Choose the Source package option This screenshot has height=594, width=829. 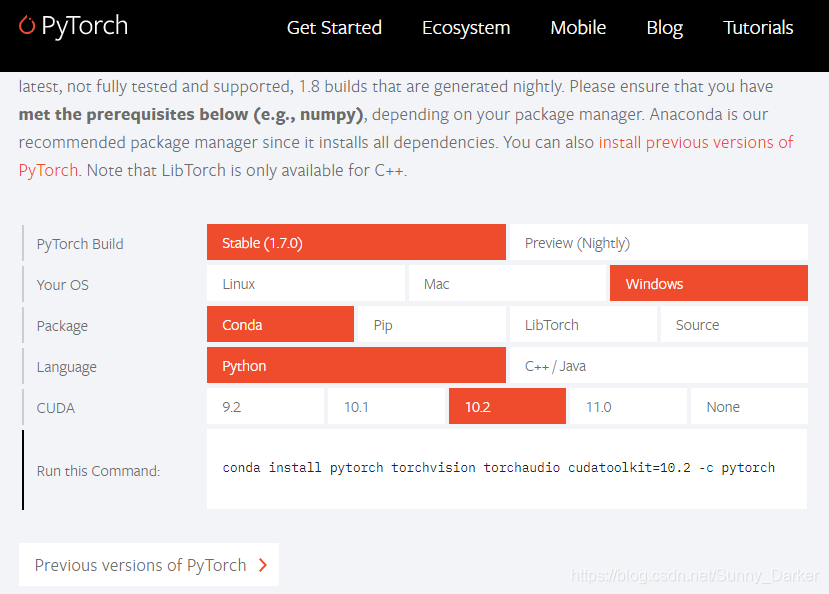click(x=733, y=325)
